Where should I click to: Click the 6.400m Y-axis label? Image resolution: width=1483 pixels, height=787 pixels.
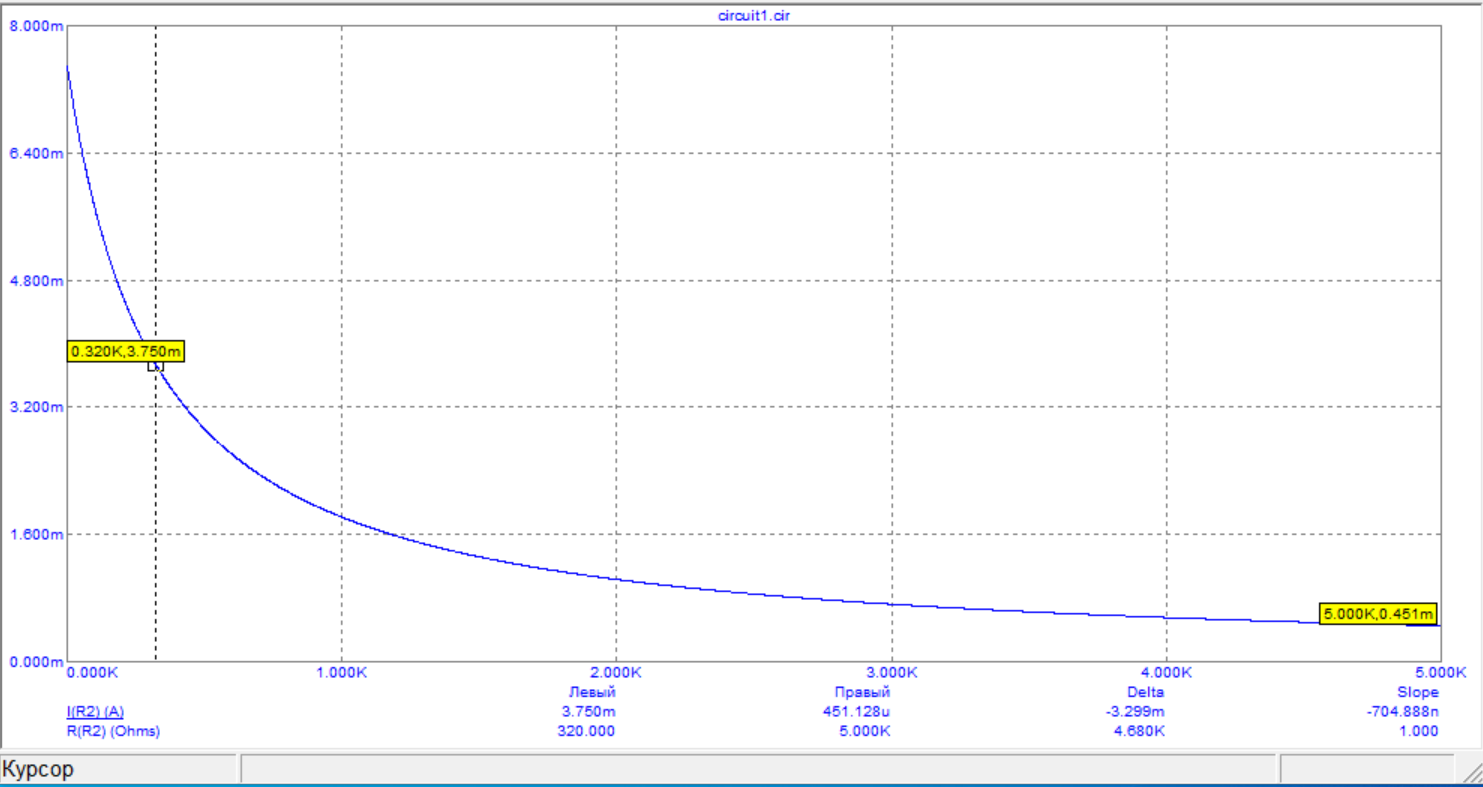(37, 154)
